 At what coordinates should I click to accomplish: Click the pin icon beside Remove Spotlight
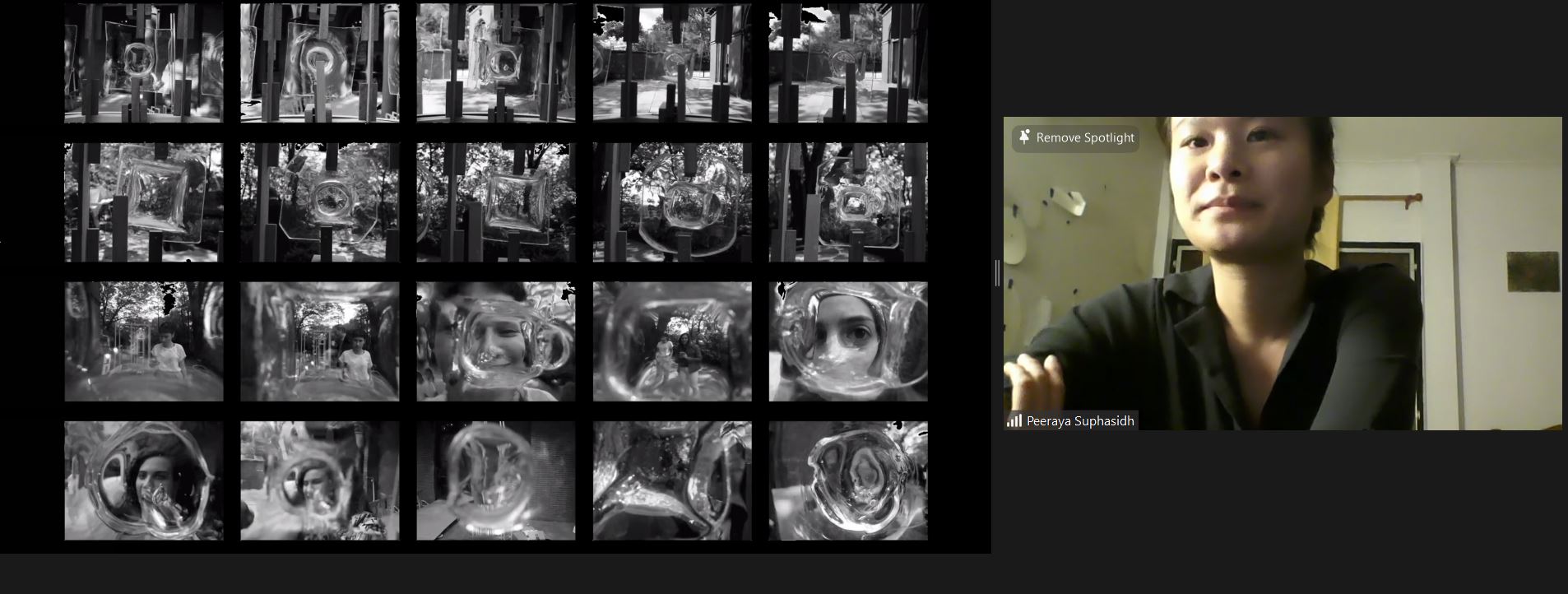pos(1024,137)
